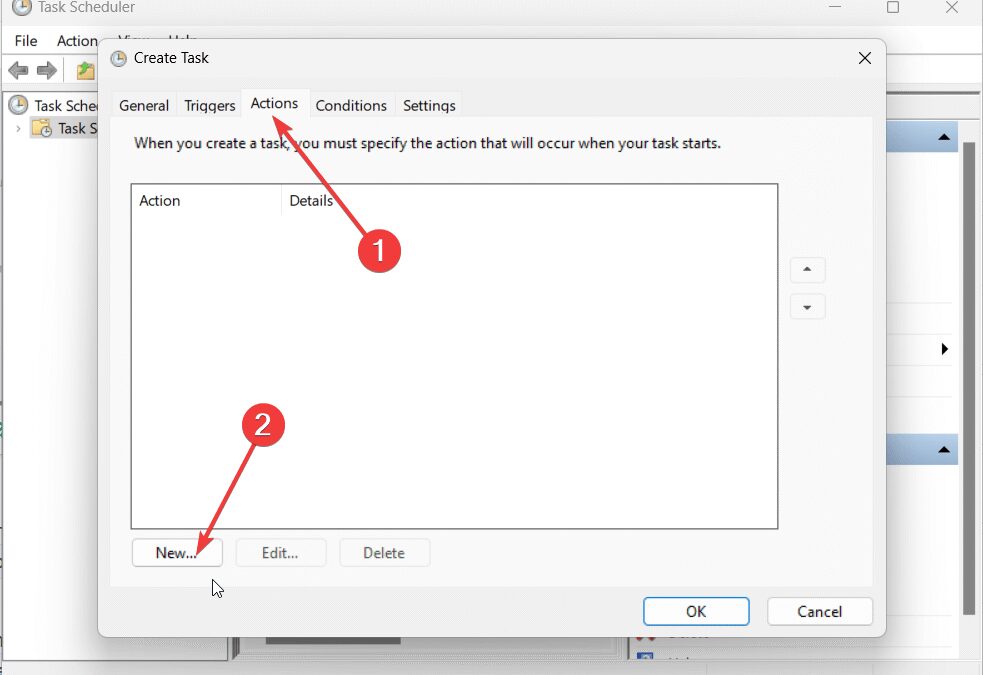Open the File menu
The height and width of the screenshot is (675, 983).
[x=26, y=41]
